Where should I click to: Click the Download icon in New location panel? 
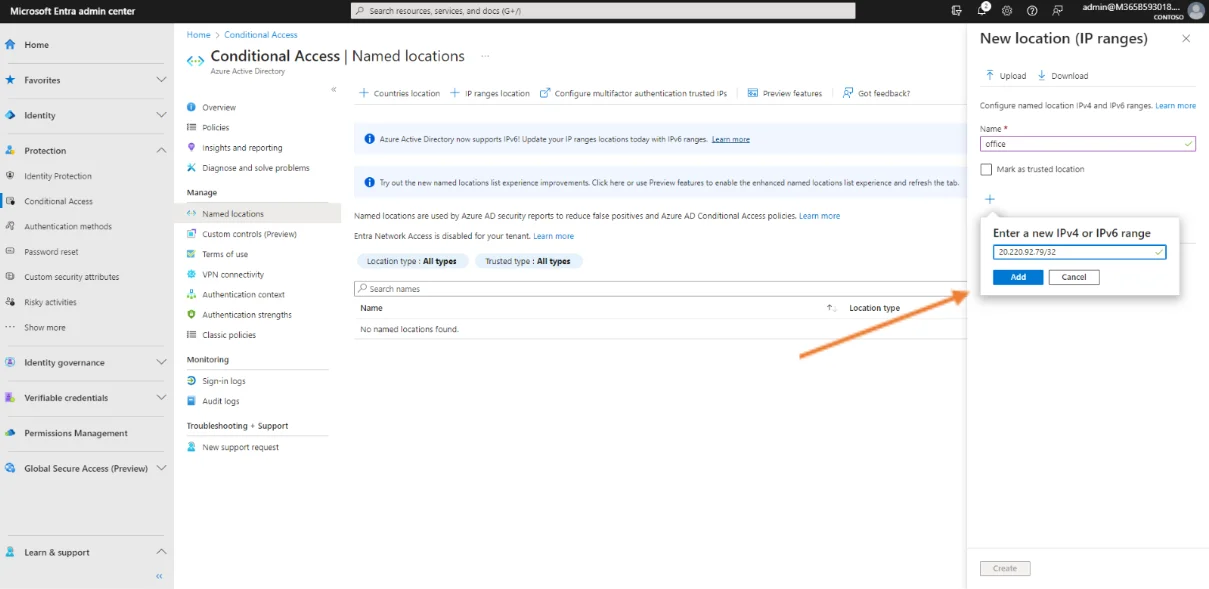(1041, 76)
